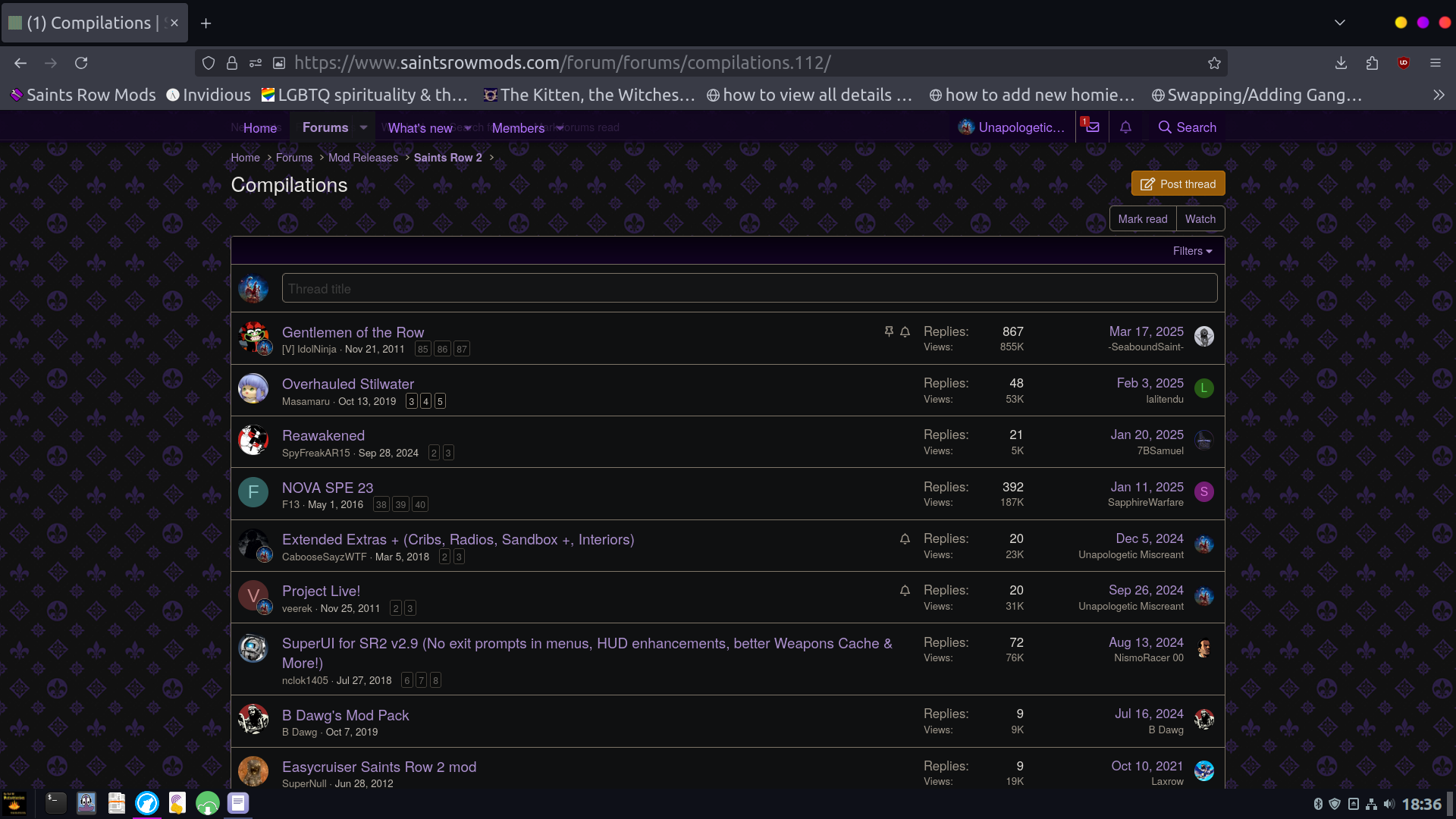This screenshot has height=819, width=1456.
Task: Show more bookmarks with the double chevron
Action: coord(1439,95)
